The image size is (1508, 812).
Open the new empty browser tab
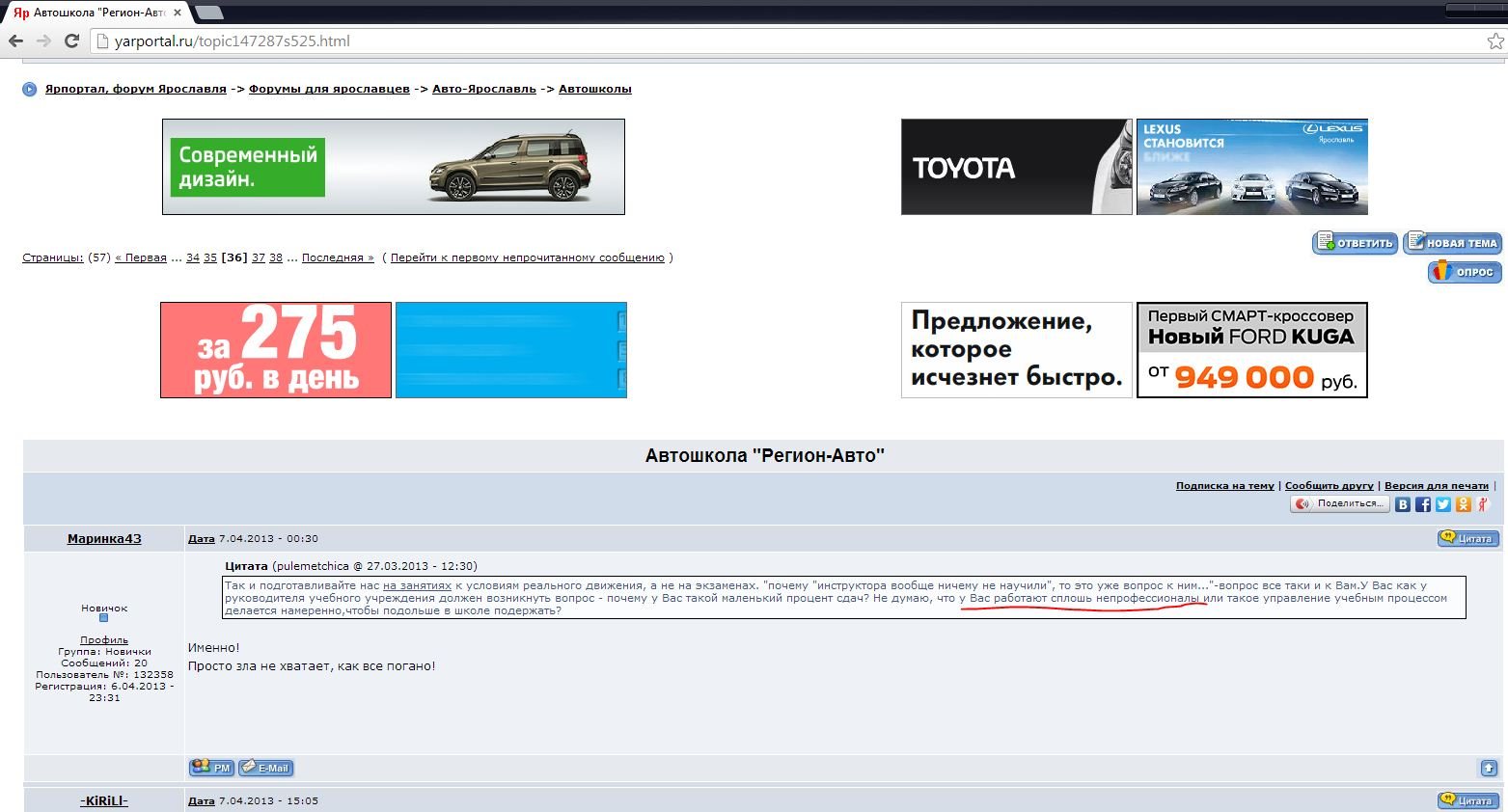coord(209,13)
